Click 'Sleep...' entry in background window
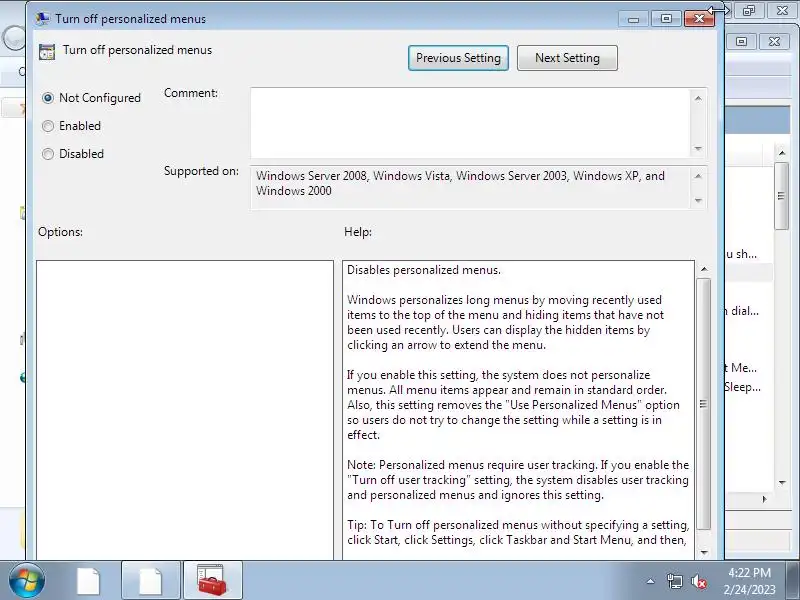The height and width of the screenshot is (600, 800). coord(742,387)
